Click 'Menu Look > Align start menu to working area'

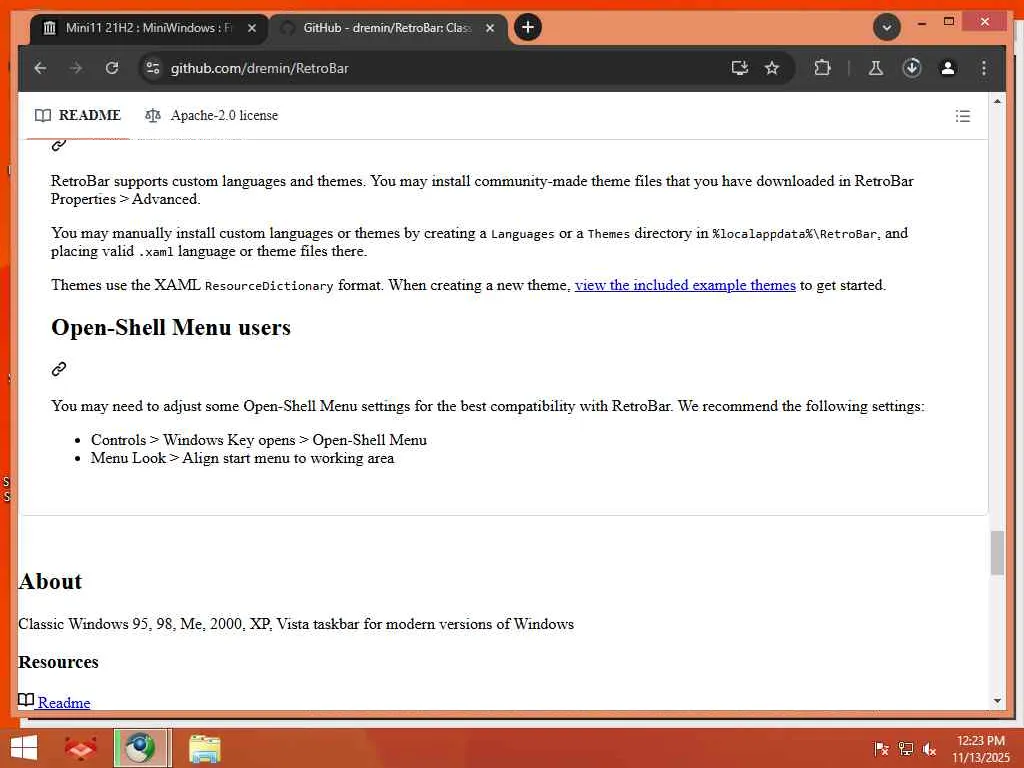click(x=242, y=458)
